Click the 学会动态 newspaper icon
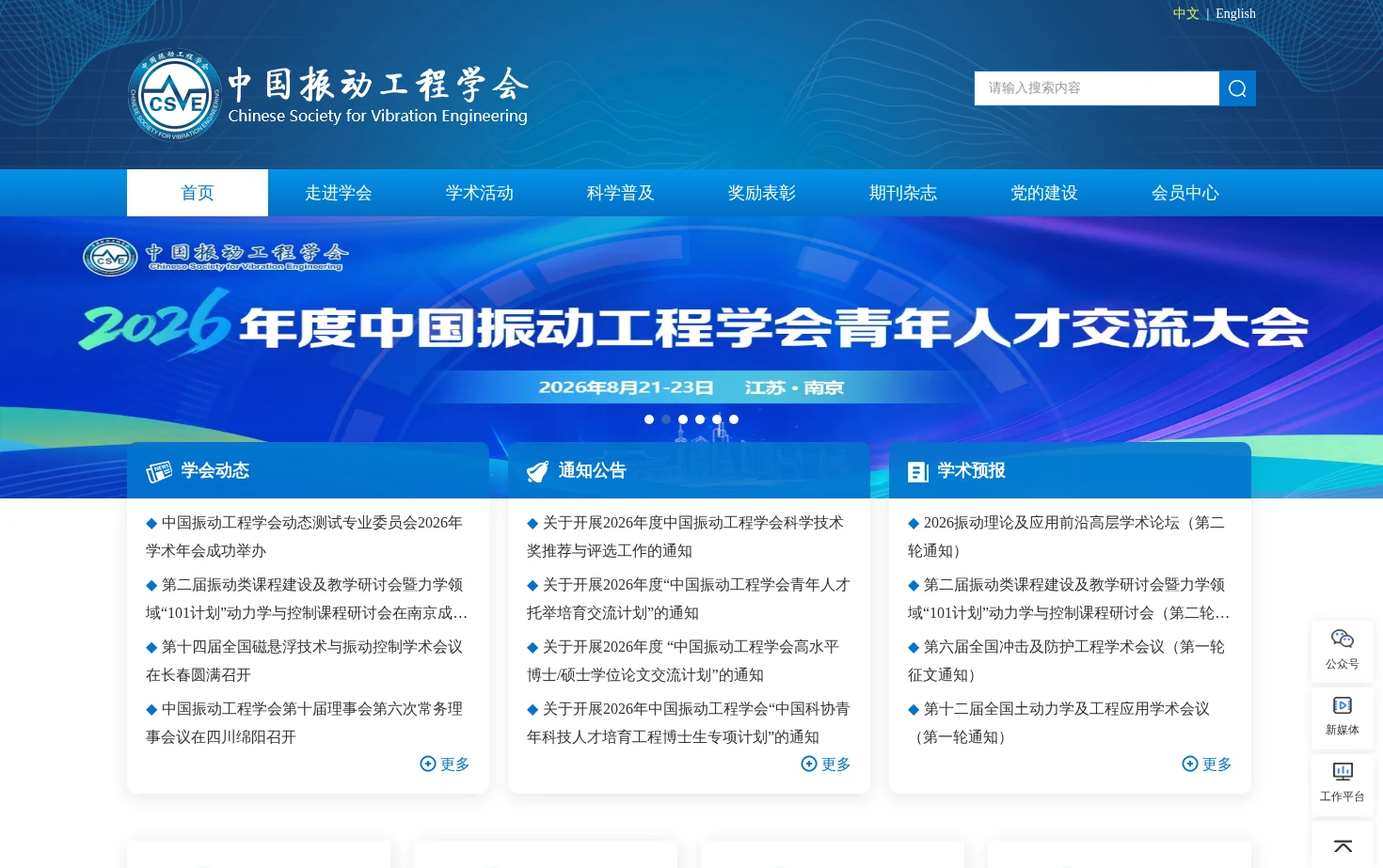 click(159, 471)
